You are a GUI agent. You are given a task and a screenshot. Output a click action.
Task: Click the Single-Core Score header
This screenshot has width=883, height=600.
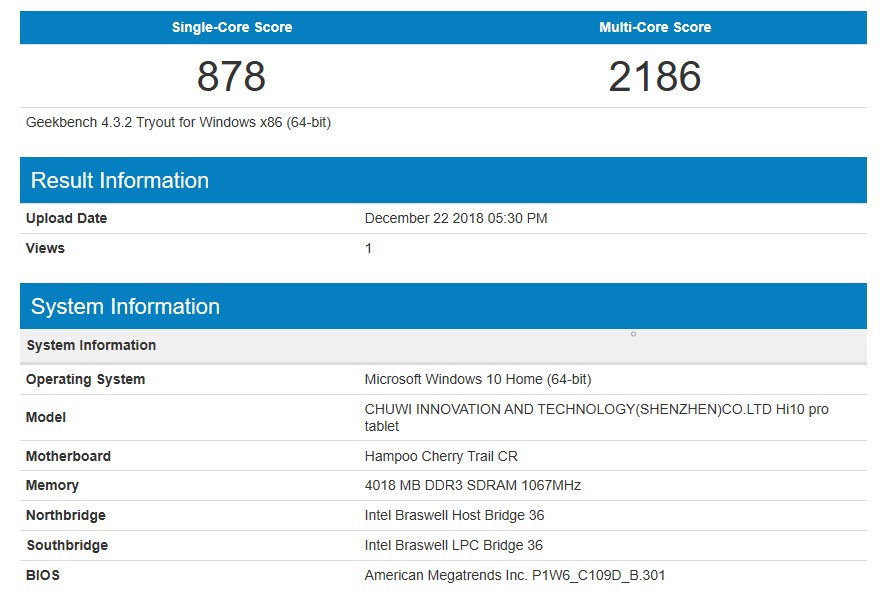231,27
